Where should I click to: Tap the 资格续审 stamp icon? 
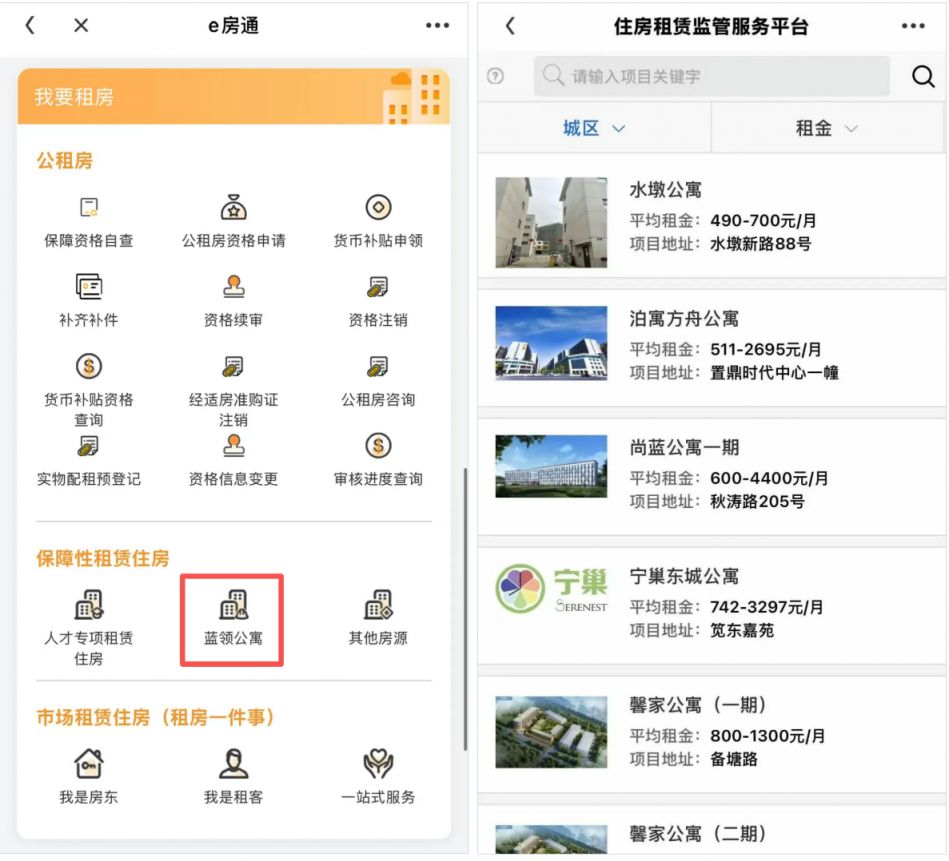(x=232, y=286)
